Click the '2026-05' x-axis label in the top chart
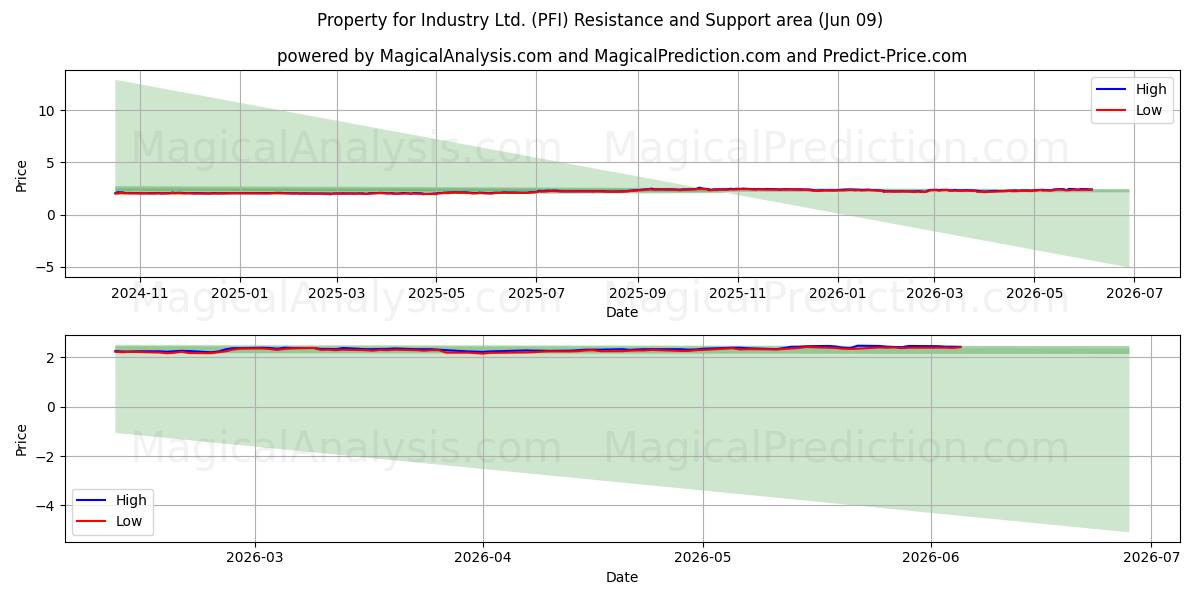 [1034, 294]
